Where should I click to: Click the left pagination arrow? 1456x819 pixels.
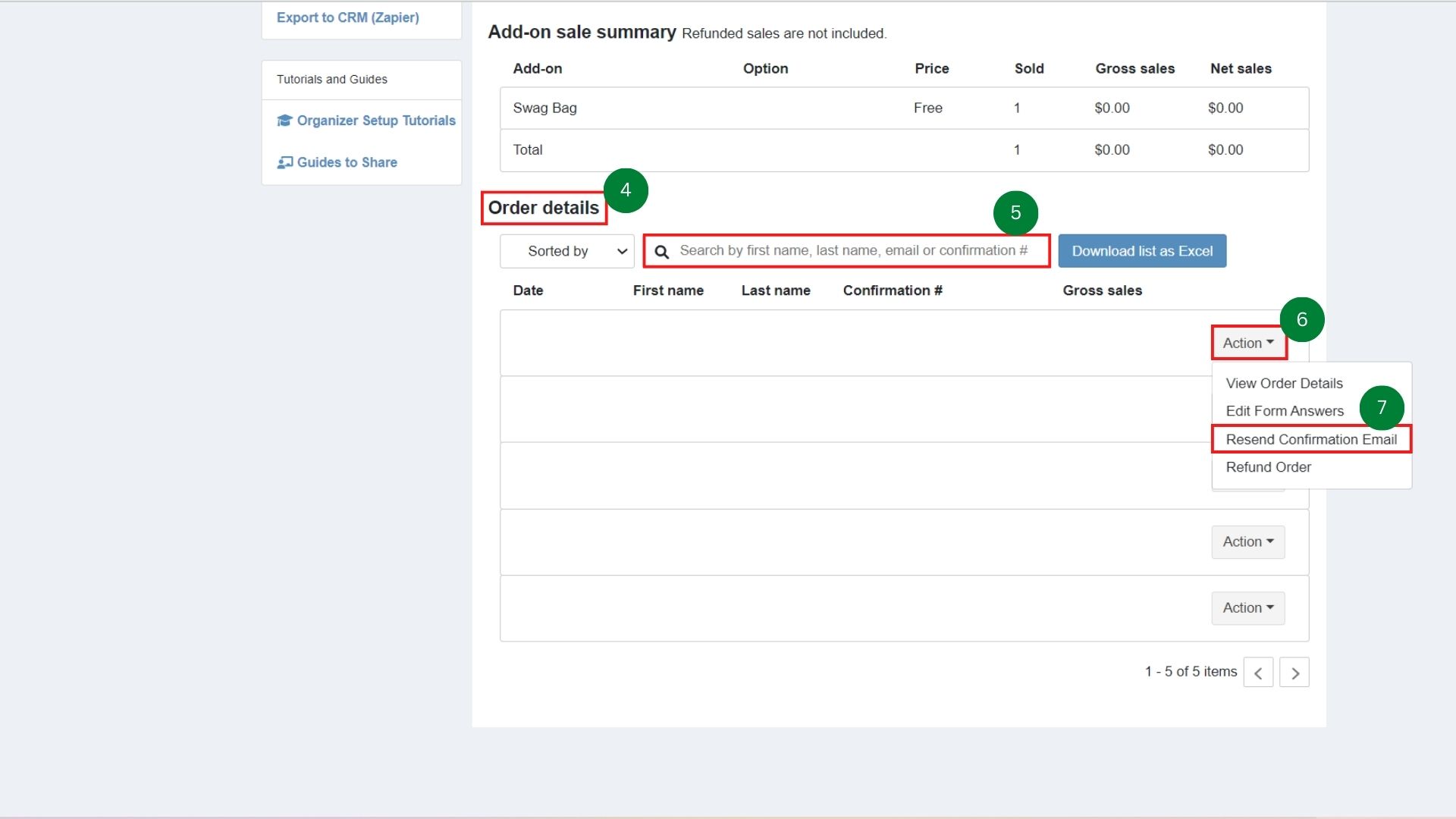pos(1258,672)
